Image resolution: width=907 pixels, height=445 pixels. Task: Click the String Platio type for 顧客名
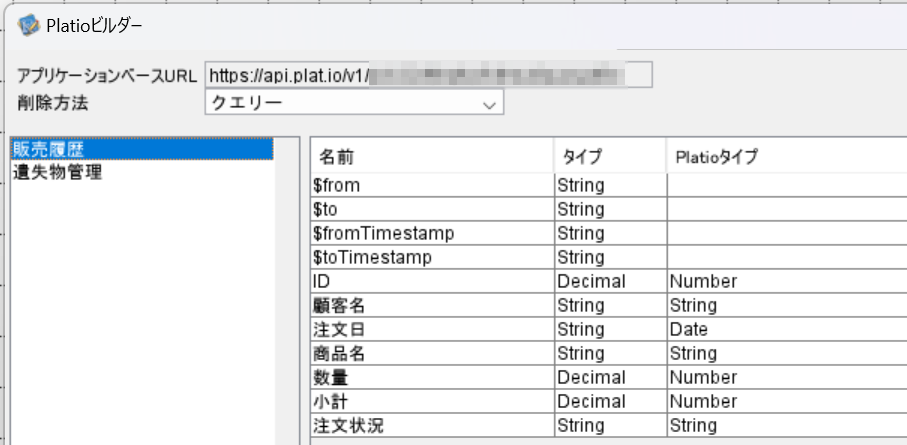pyautogui.click(x=787, y=306)
